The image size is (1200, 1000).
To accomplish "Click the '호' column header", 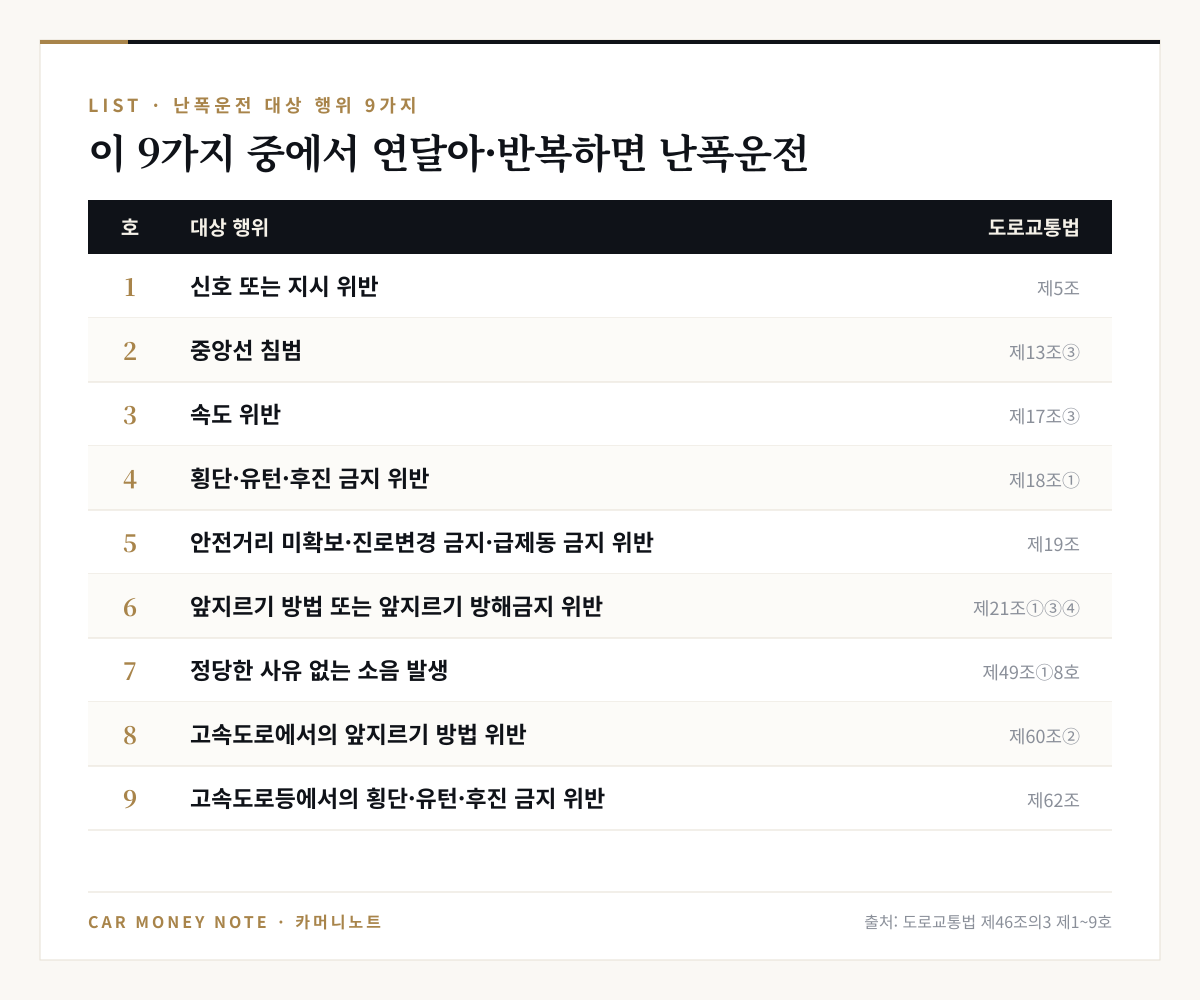I will click(x=130, y=227).
